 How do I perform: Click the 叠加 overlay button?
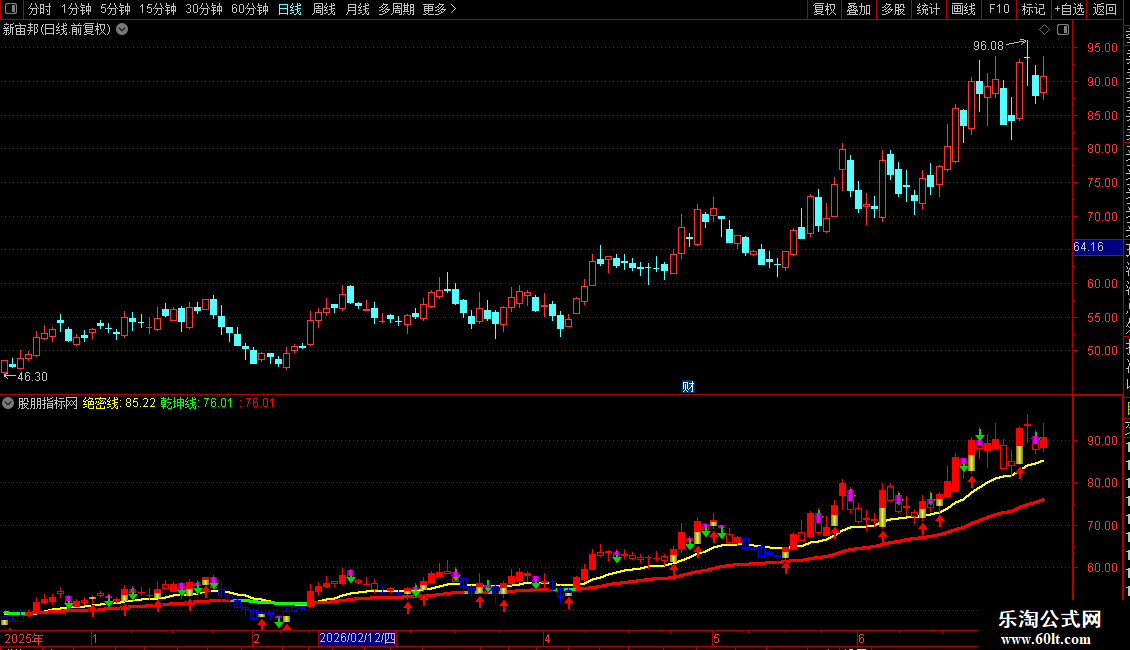click(858, 9)
